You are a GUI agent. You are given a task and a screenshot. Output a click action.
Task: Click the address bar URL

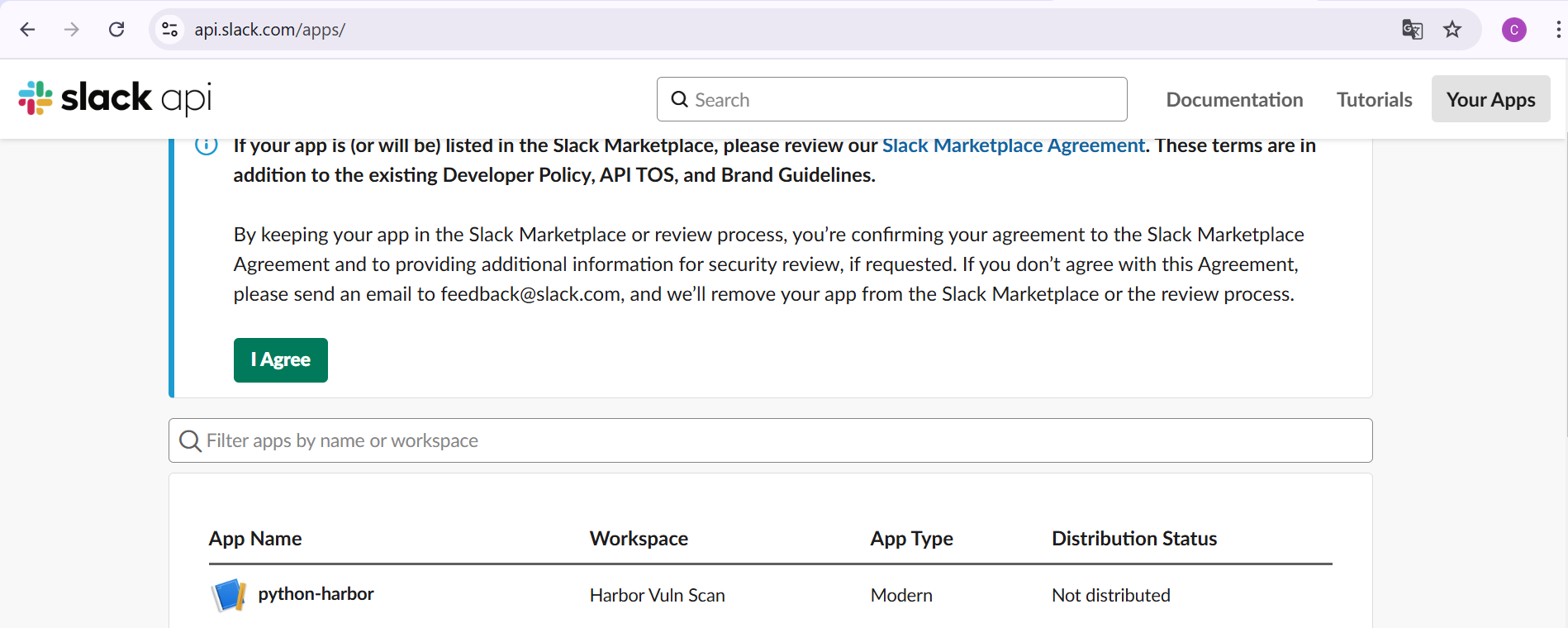click(270, 30)
